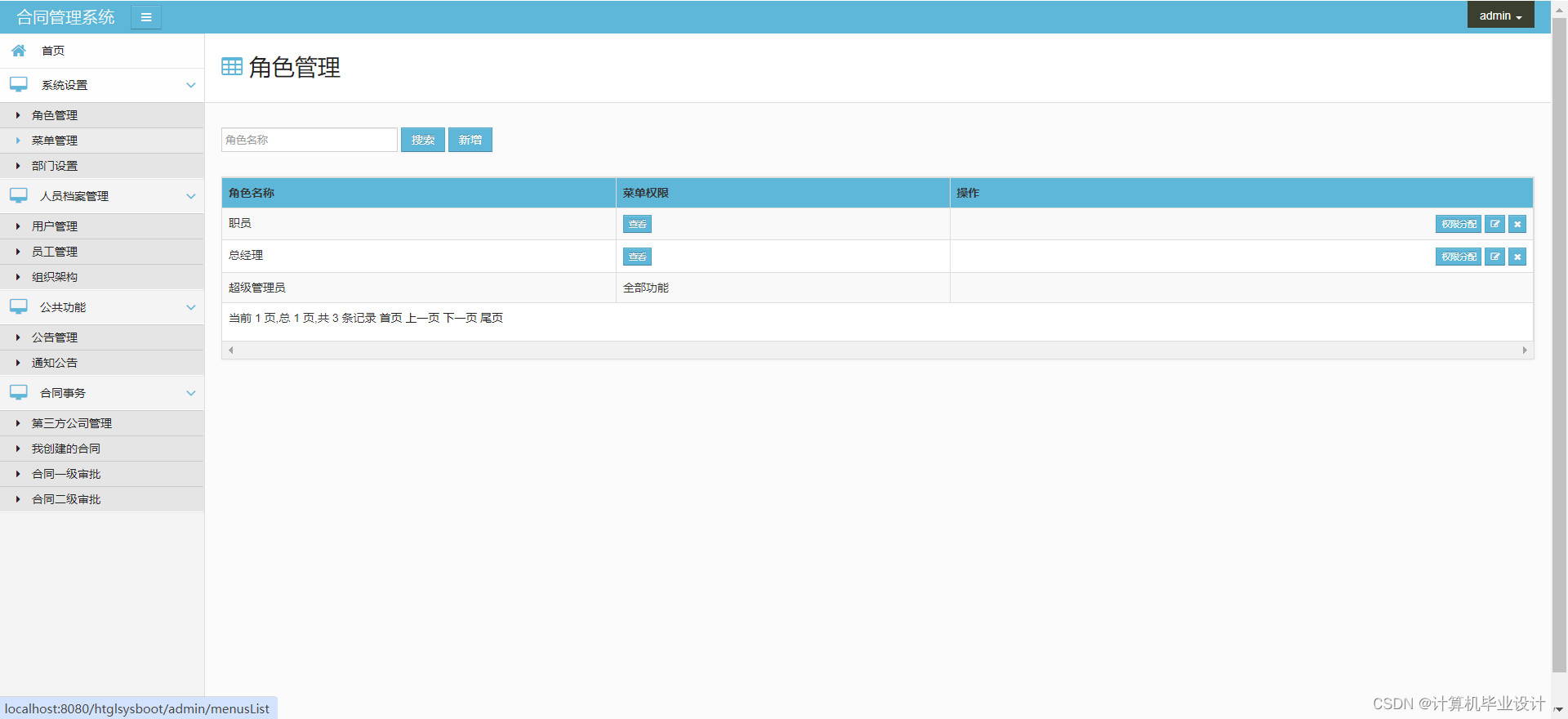The width and height of the screenshot is (1568, 719).
Task: Click the delete icon in 职员 row
Action: coord(1517,224)
